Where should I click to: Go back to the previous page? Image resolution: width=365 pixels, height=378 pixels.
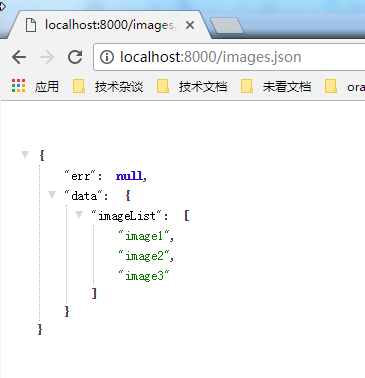tap(19, 57)
